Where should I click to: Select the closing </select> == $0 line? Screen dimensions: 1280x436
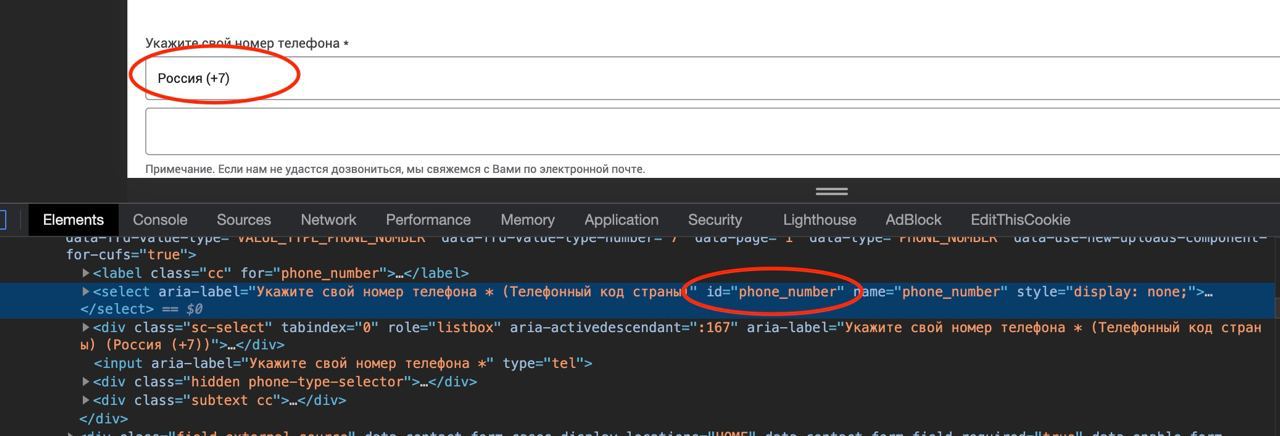(141, 309)
